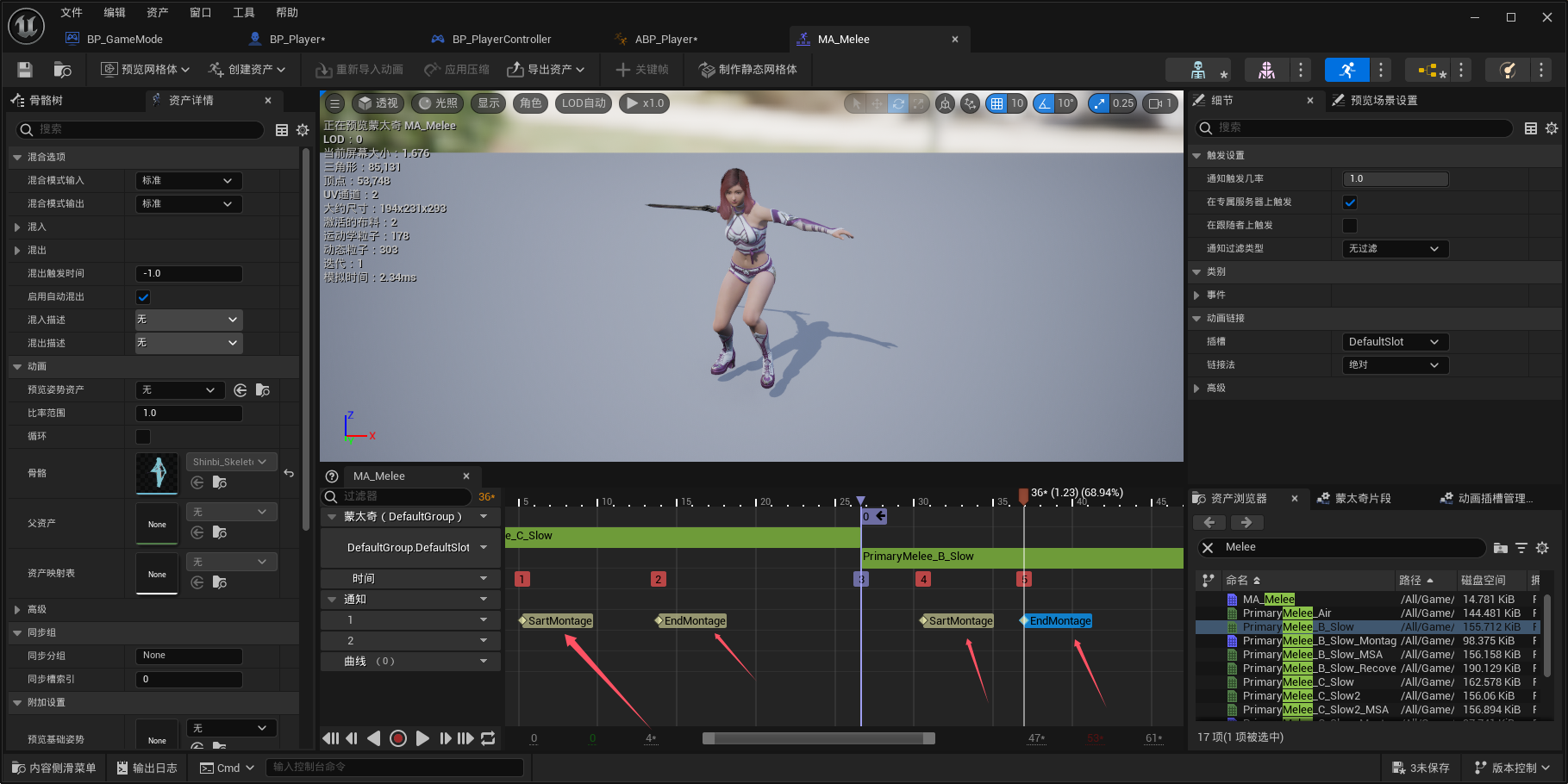The width and height of the screenshot is (1568, 784).
Task: Enable the 循环 checkbox
Action: [x=143, y=437]
